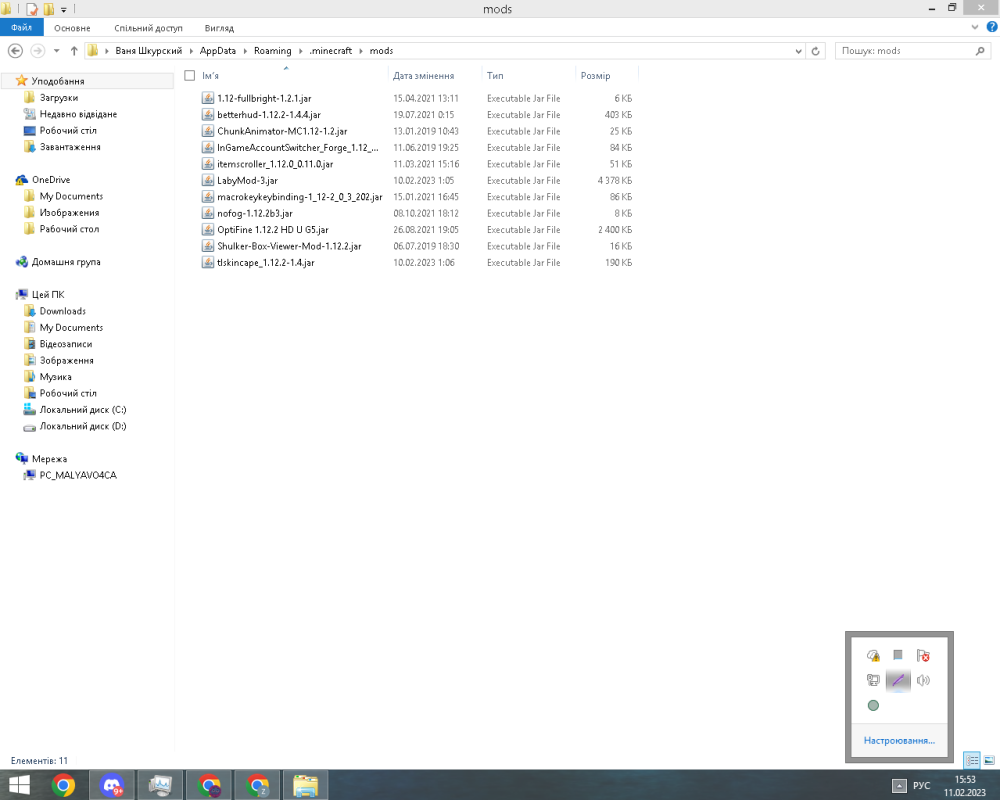Expand the ribbon with the chevron
This screenshot has width=1000, height=800.
[974, 27]
